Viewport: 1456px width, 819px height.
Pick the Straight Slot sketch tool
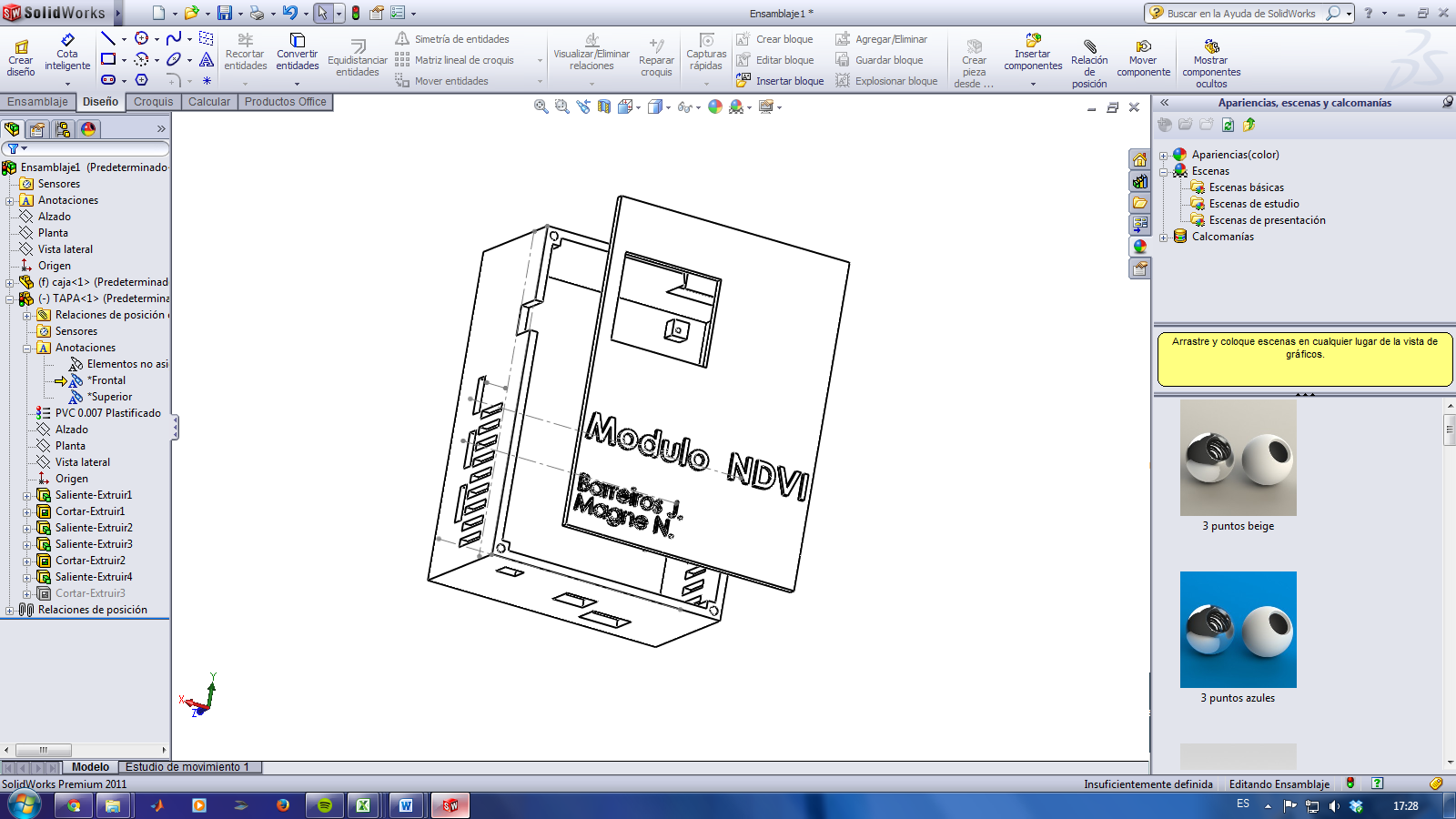pyautogui.click(x=108, y=80)
